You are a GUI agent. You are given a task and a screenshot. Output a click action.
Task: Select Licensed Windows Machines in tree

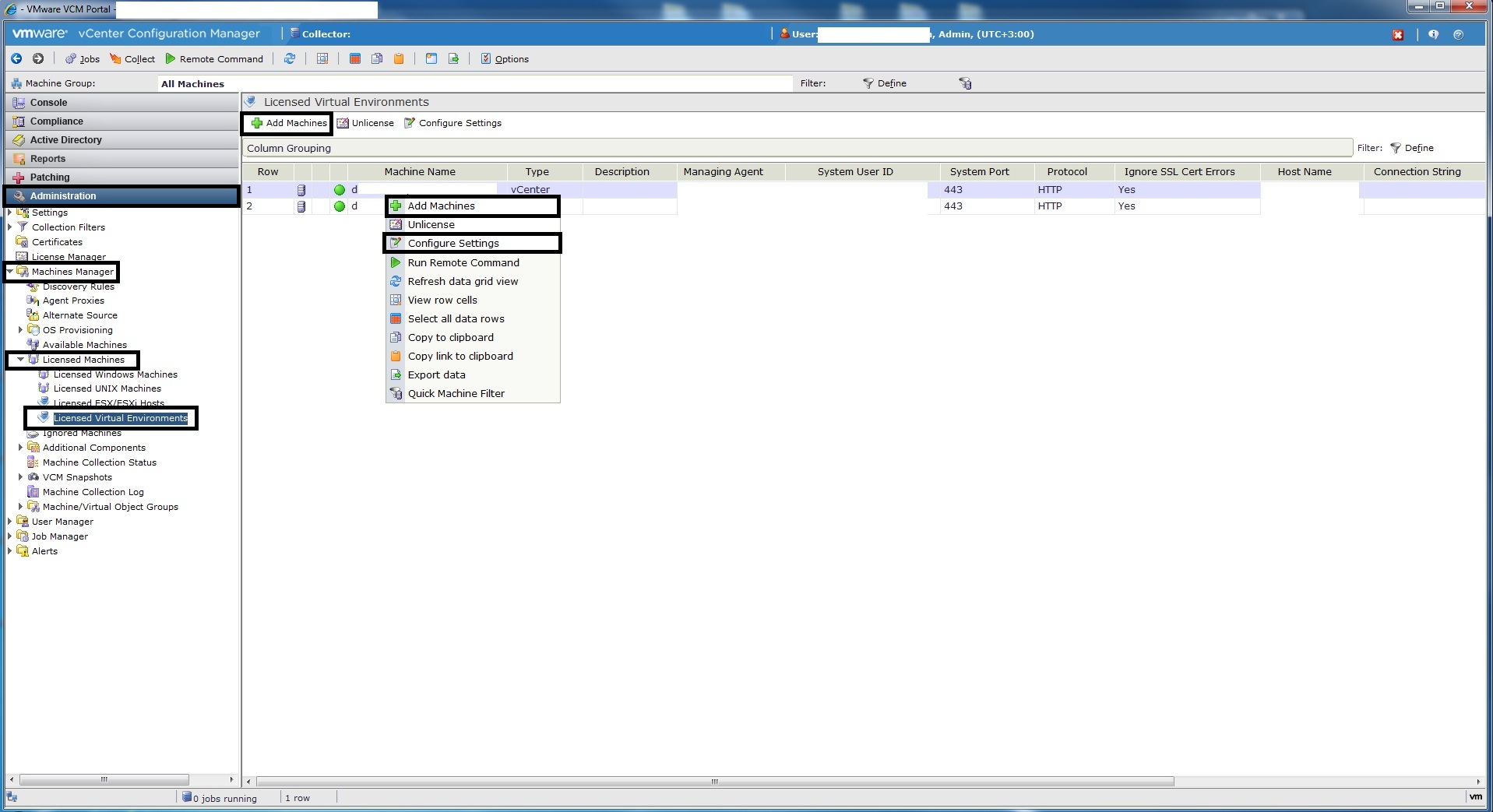[115, 374]
